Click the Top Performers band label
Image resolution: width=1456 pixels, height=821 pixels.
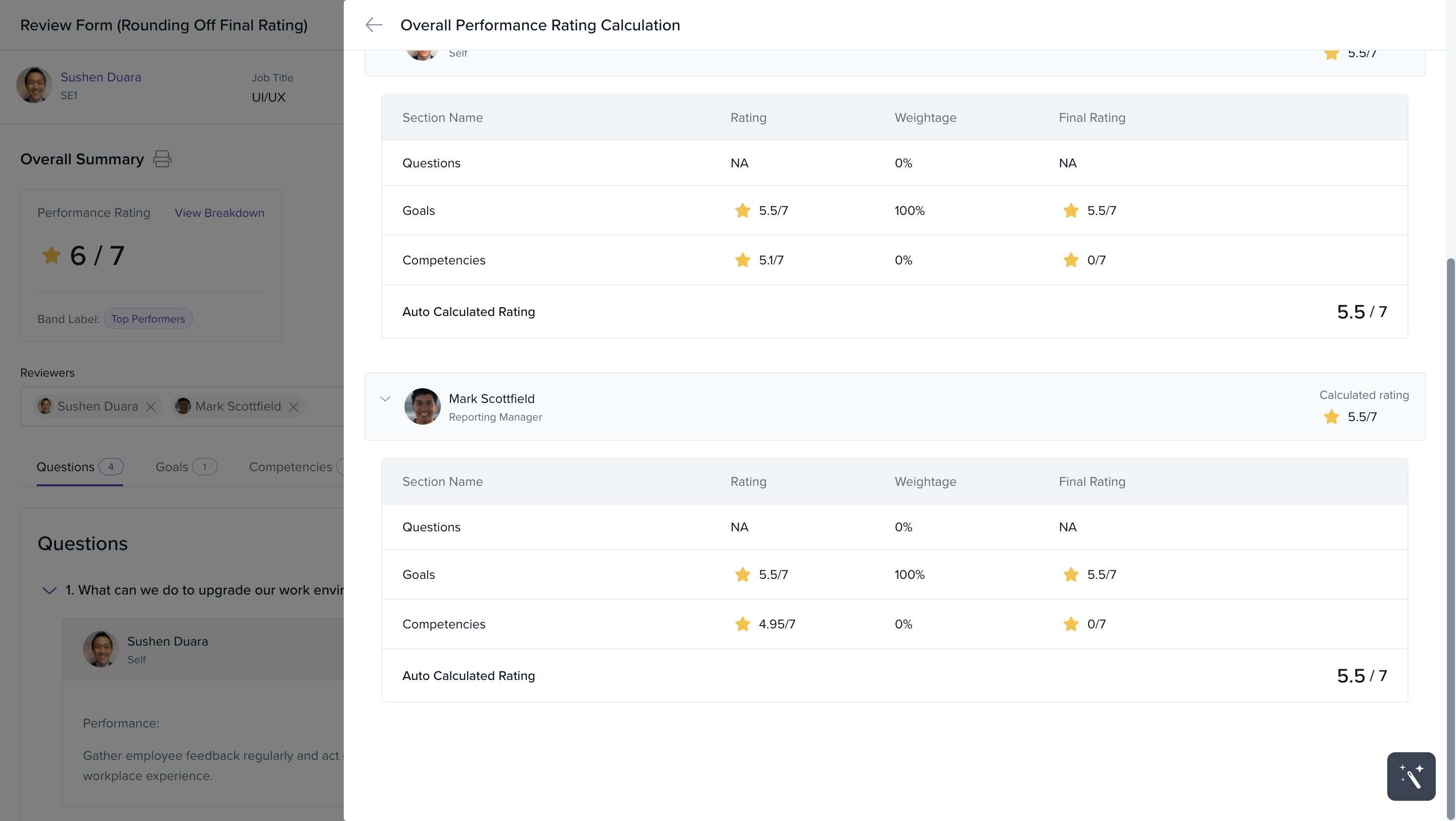click(148, 318)
